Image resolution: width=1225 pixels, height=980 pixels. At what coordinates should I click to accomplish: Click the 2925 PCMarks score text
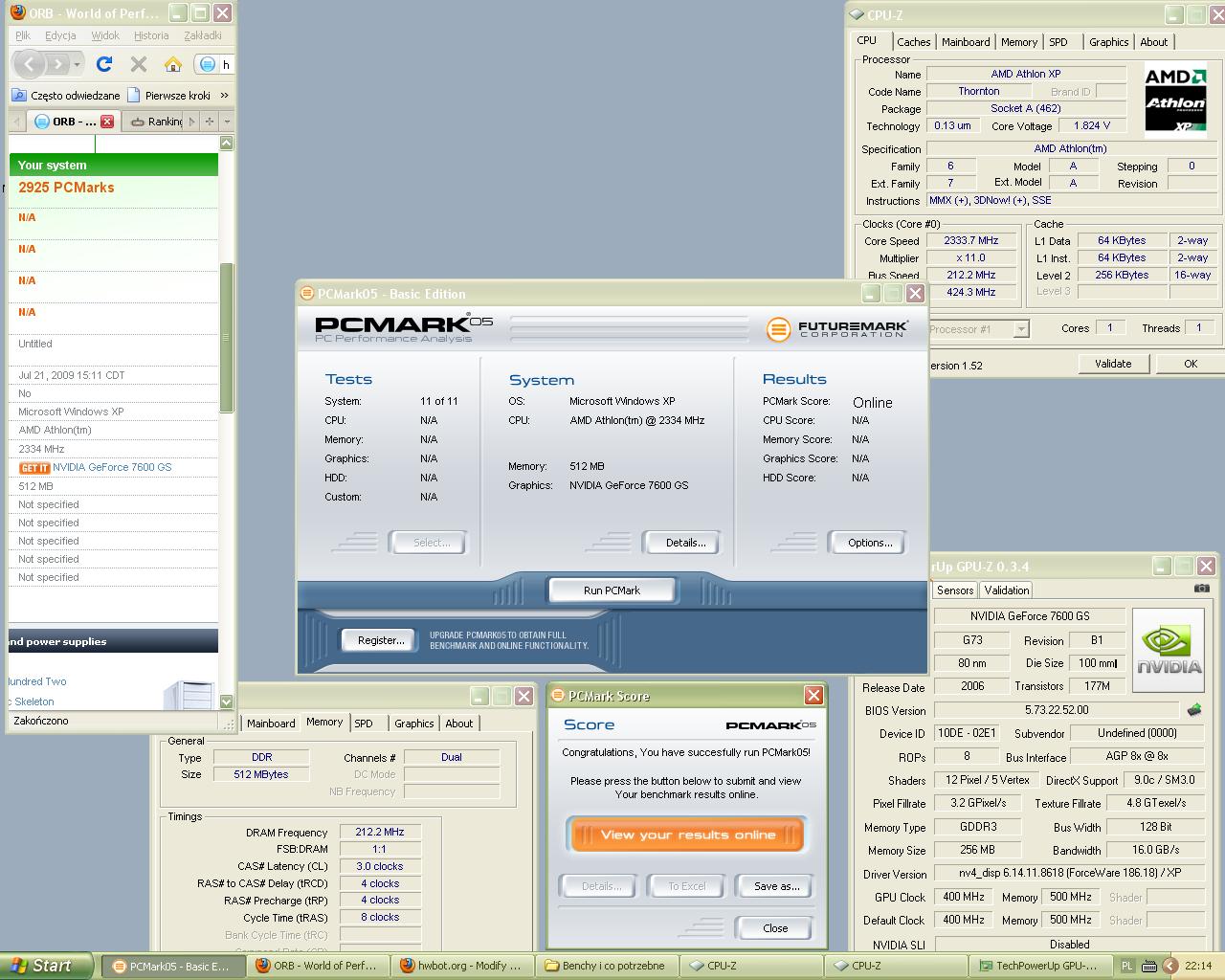[66, 188]
